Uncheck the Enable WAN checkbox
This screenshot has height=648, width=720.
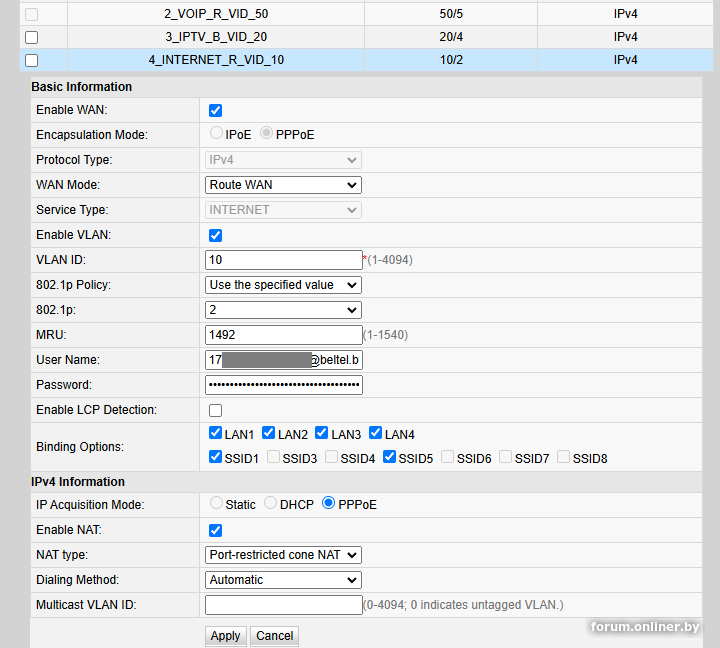[x=215, y=110]
